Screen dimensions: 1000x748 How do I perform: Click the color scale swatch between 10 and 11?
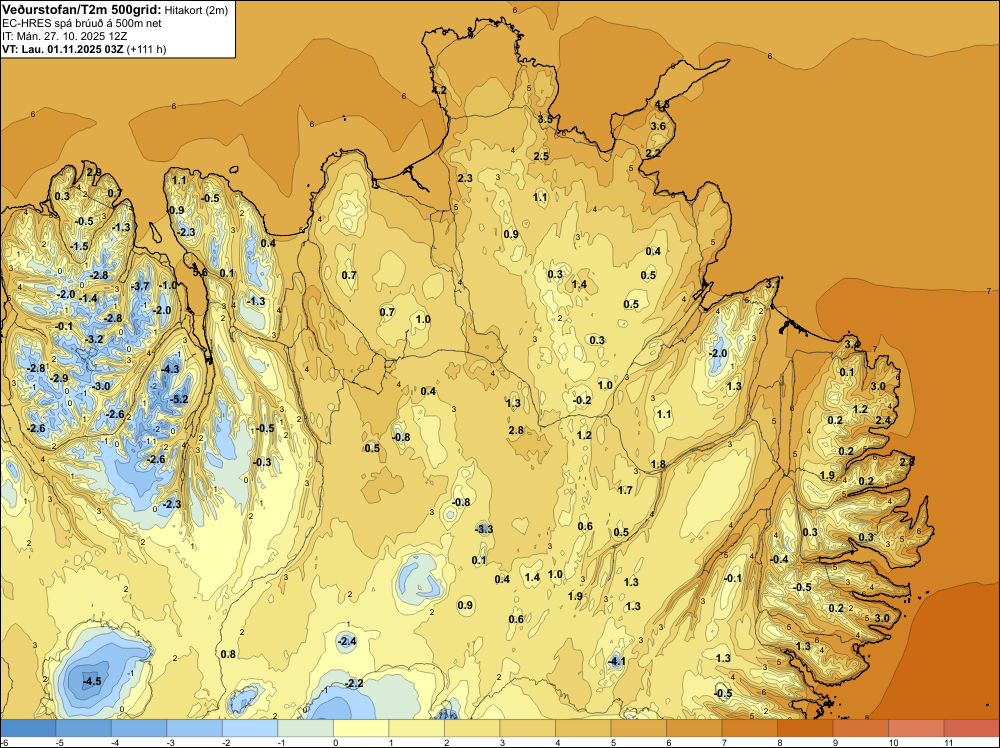tap(916, 728)
